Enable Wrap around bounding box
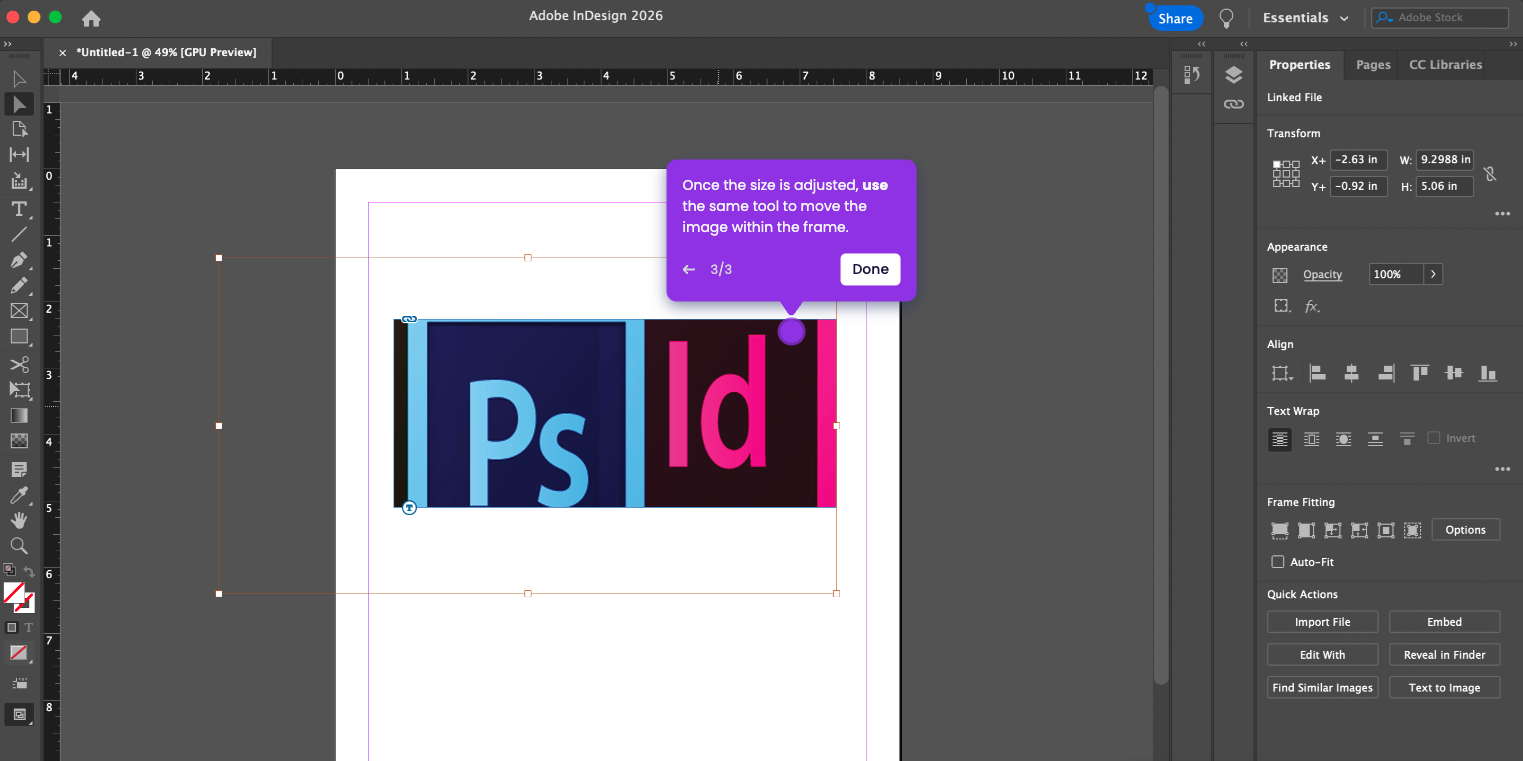This screenshot has height=761, width=1523. 1312,439
